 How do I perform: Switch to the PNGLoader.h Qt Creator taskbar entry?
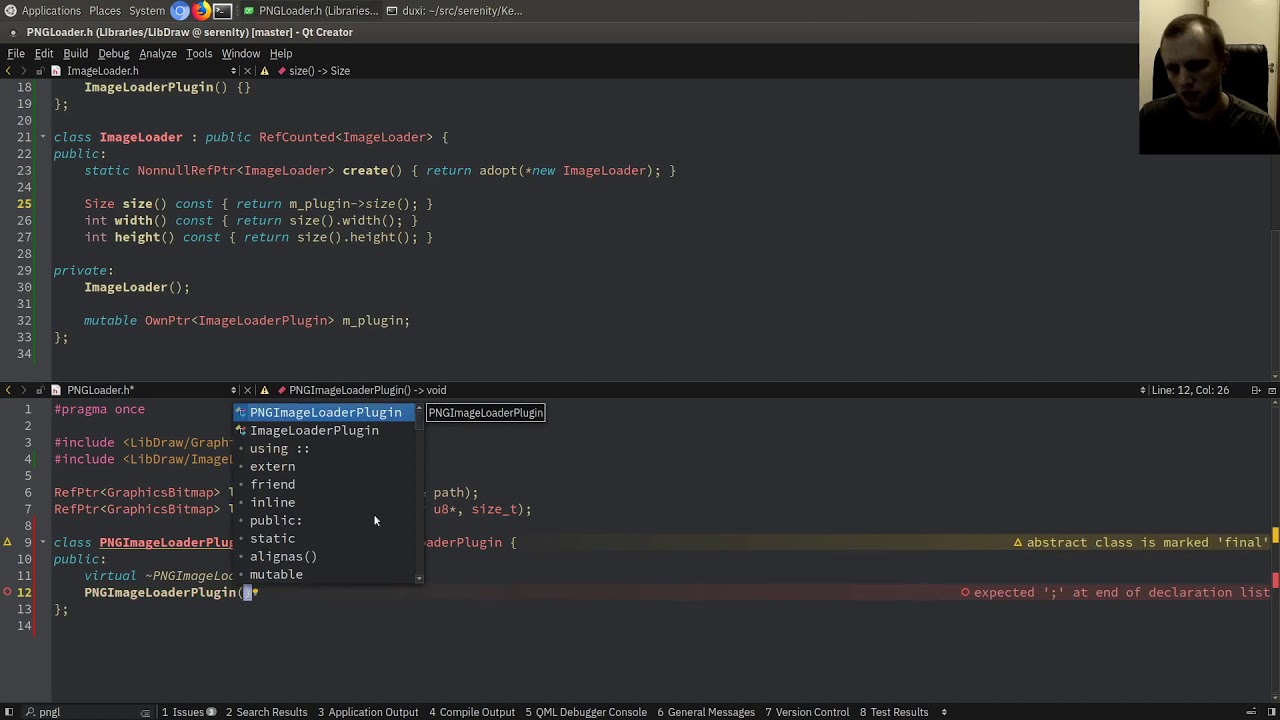pyautogui.click(x=312, y=11)
